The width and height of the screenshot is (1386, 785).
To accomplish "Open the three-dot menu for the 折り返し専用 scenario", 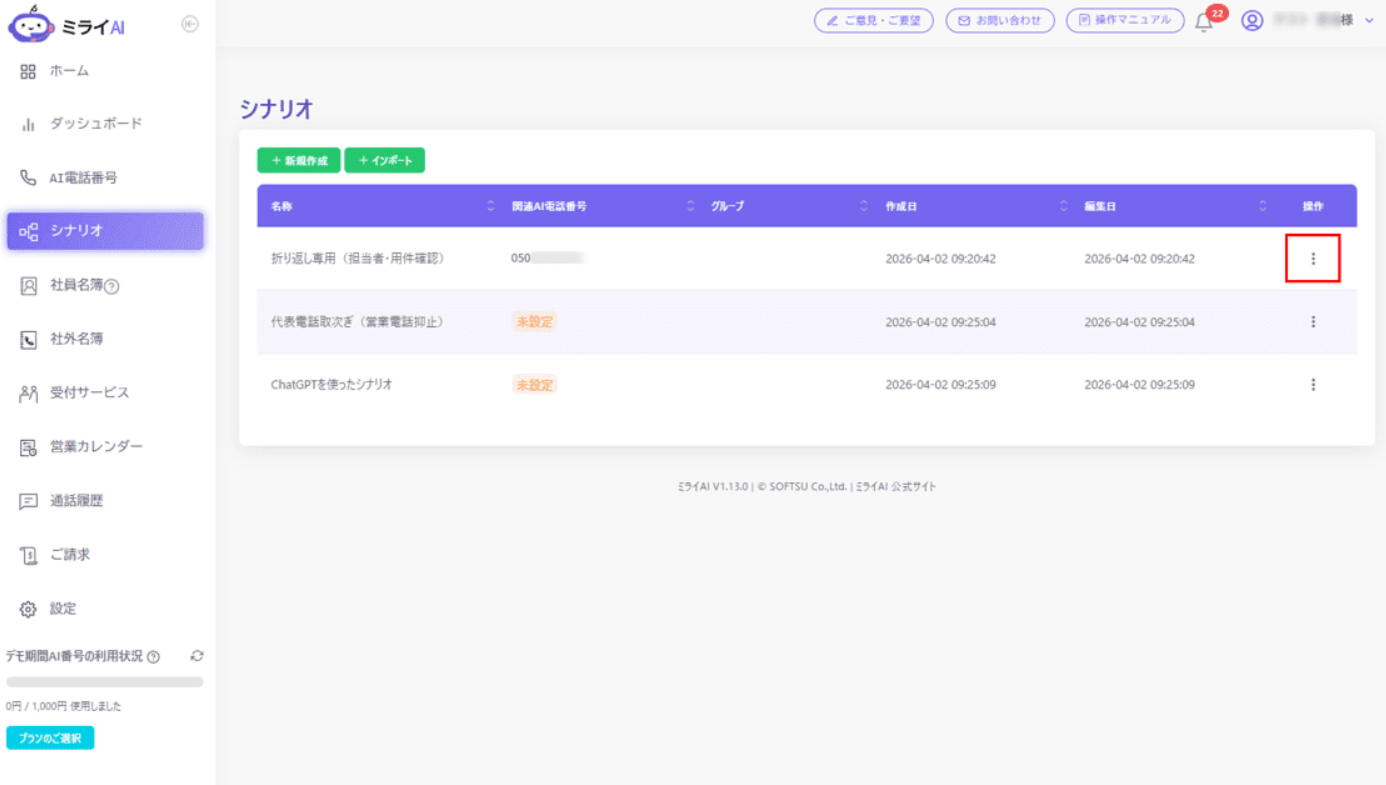I will click(x=1313, y=259).
